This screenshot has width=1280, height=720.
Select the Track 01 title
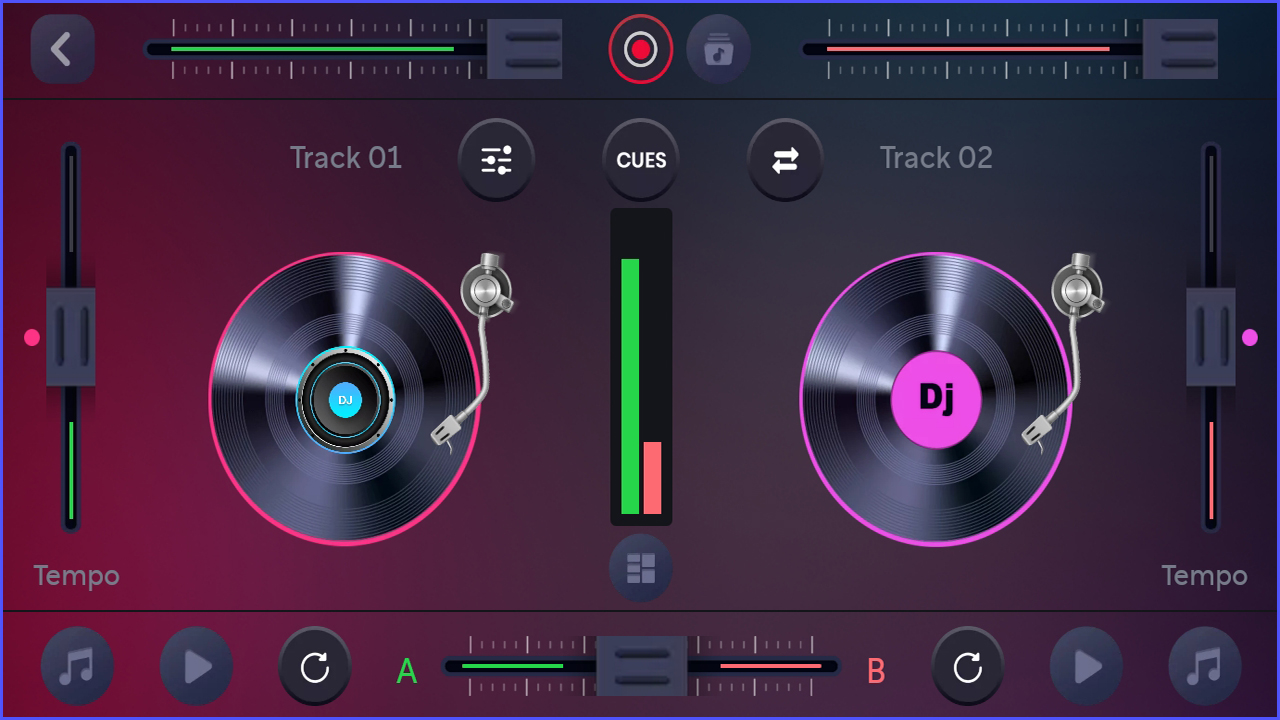345,158
